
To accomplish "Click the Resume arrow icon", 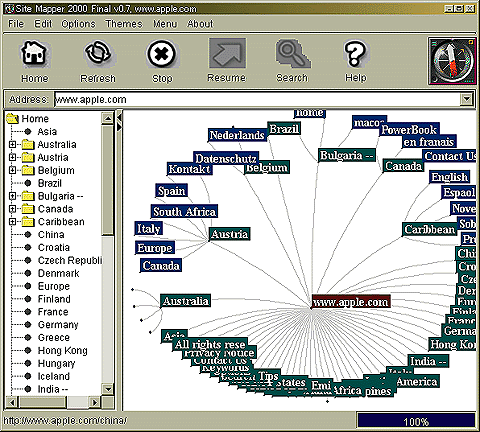I will coord(227,53).
